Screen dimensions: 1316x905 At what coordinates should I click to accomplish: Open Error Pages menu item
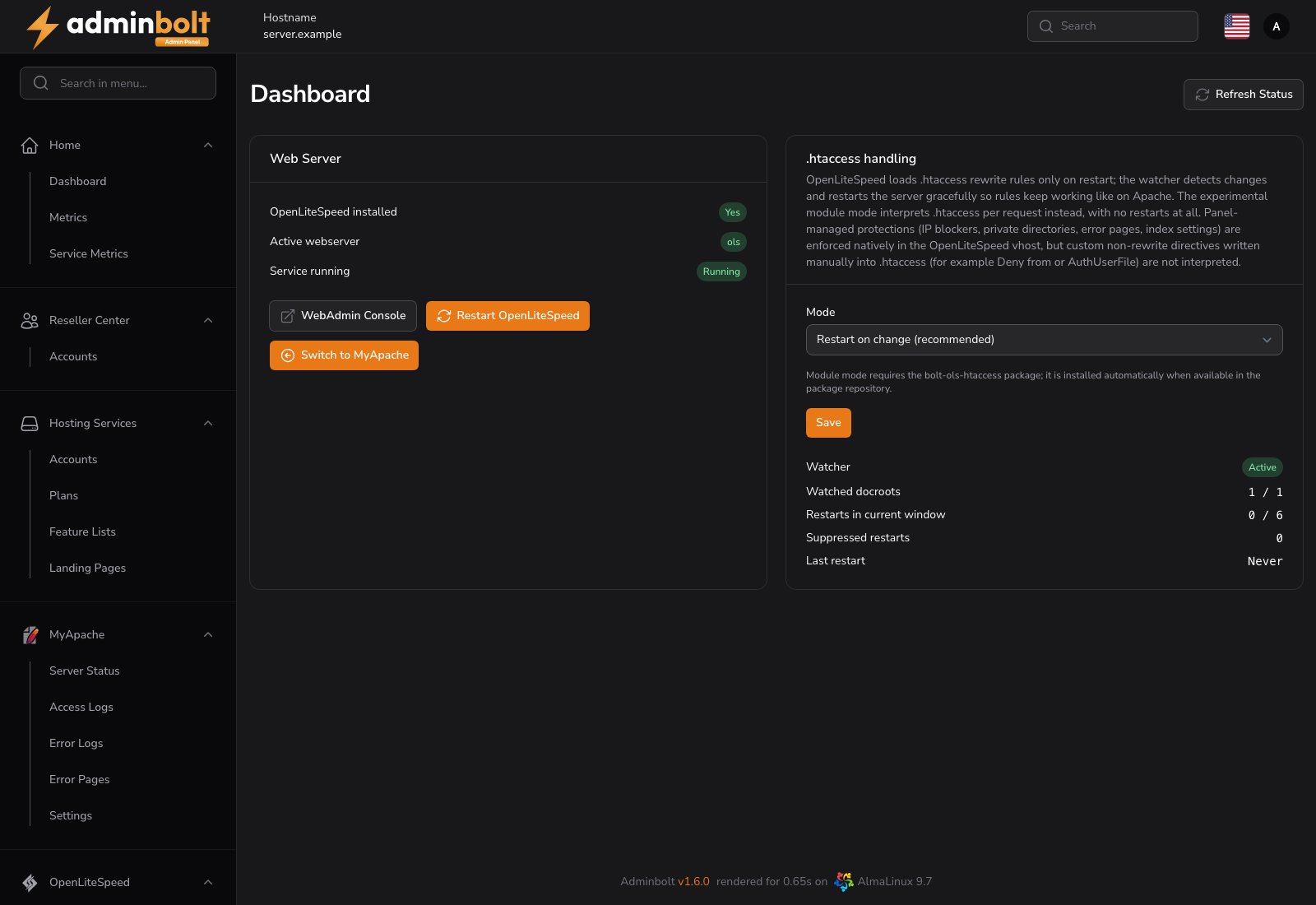pyautogui.click(x=80, y=780)
